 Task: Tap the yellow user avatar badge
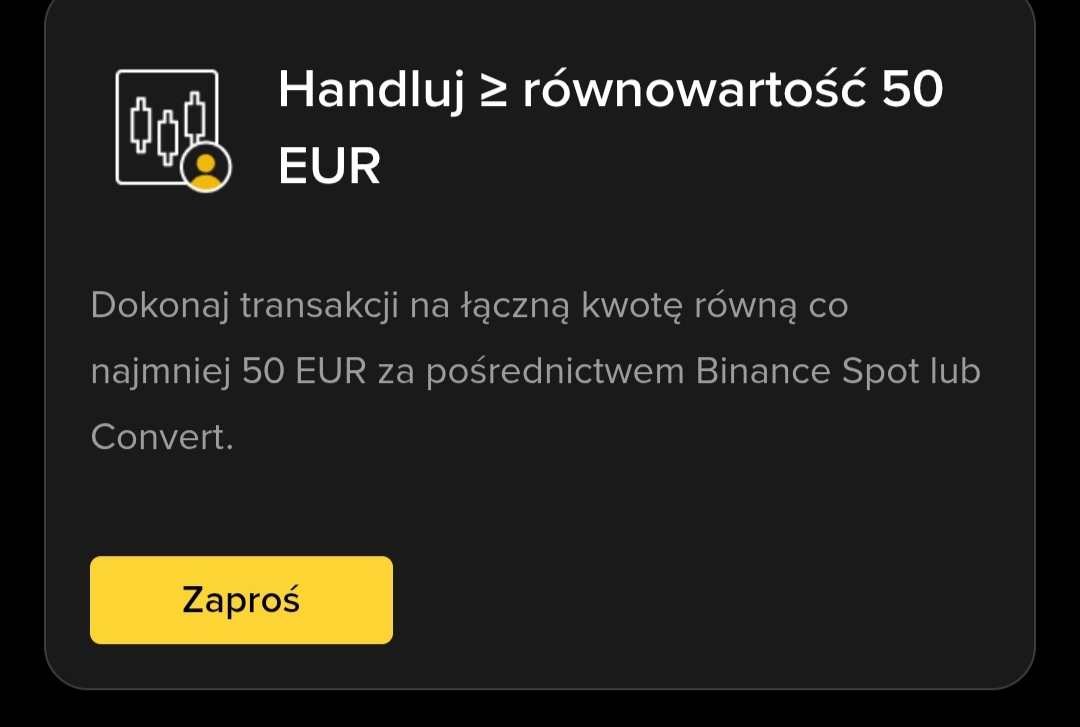[x=206, y=167]
